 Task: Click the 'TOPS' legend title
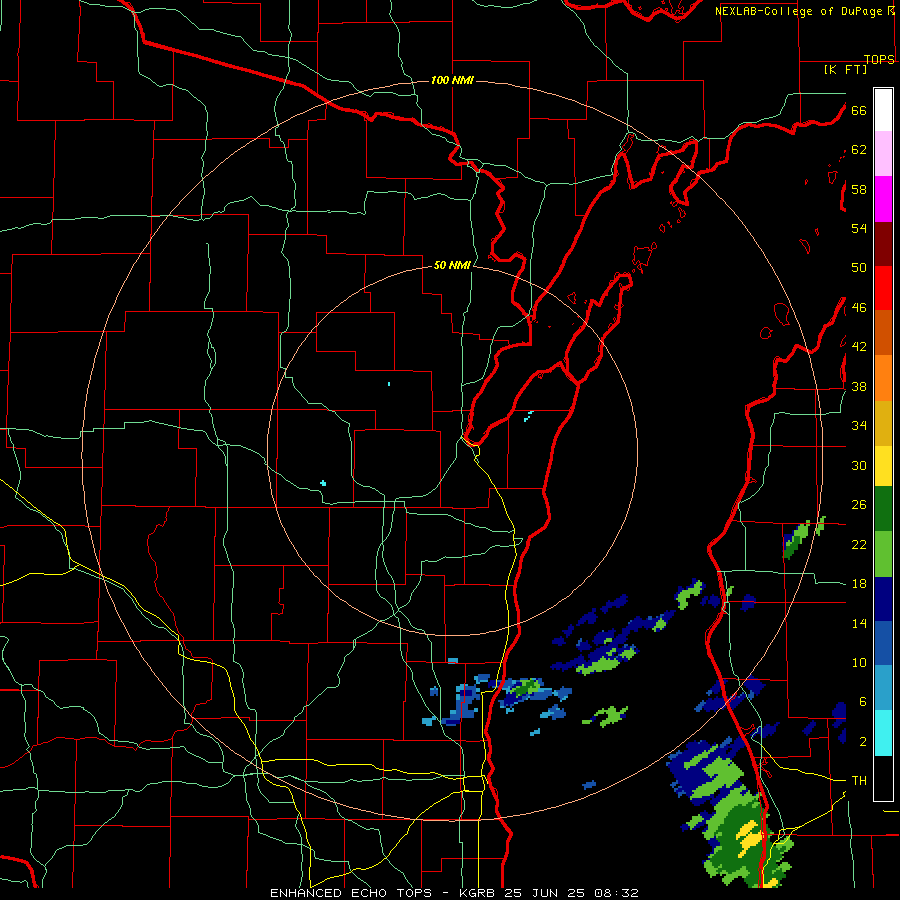[879, 59]
